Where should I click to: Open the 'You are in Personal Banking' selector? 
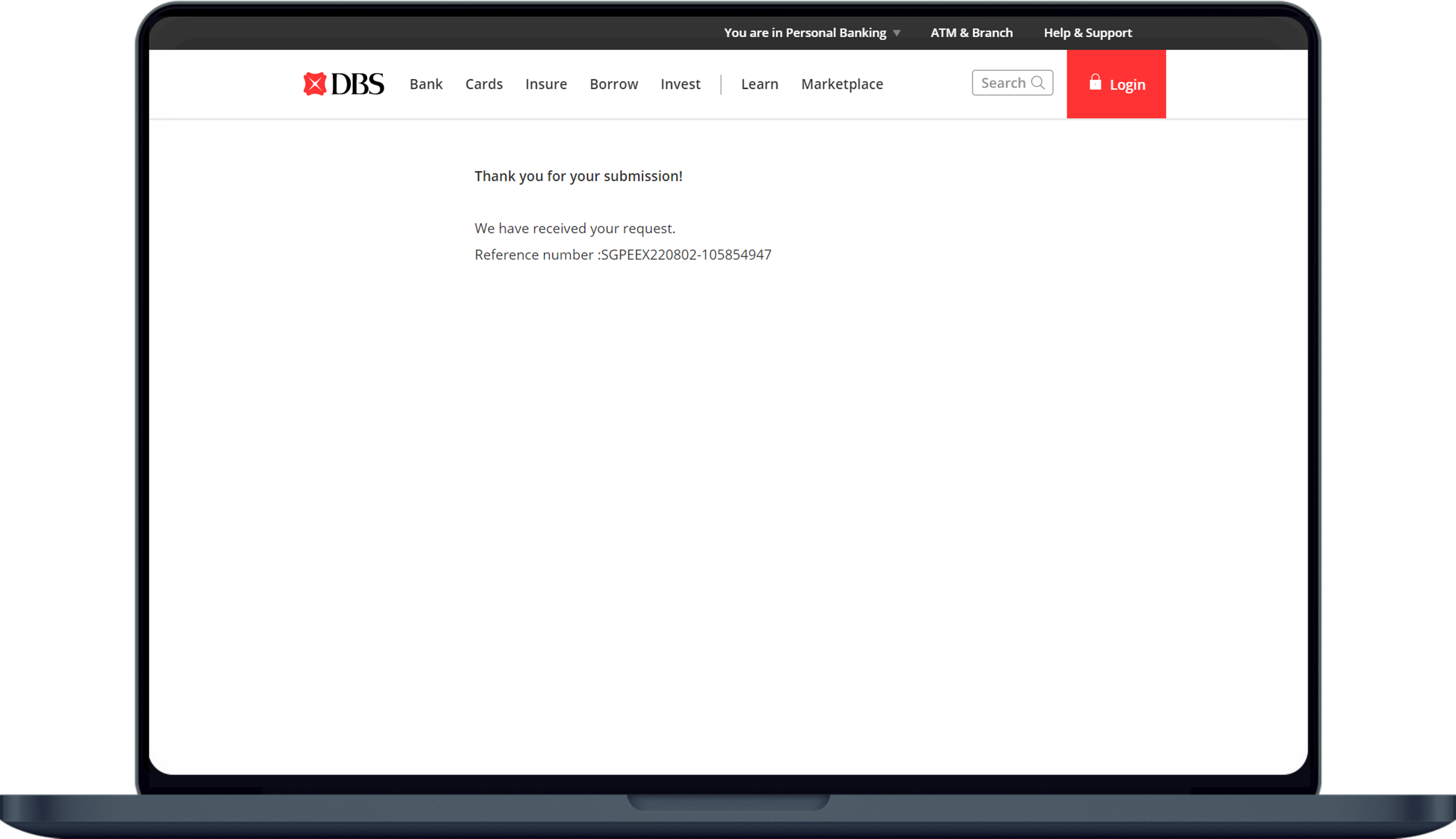[x=805, y=33]
